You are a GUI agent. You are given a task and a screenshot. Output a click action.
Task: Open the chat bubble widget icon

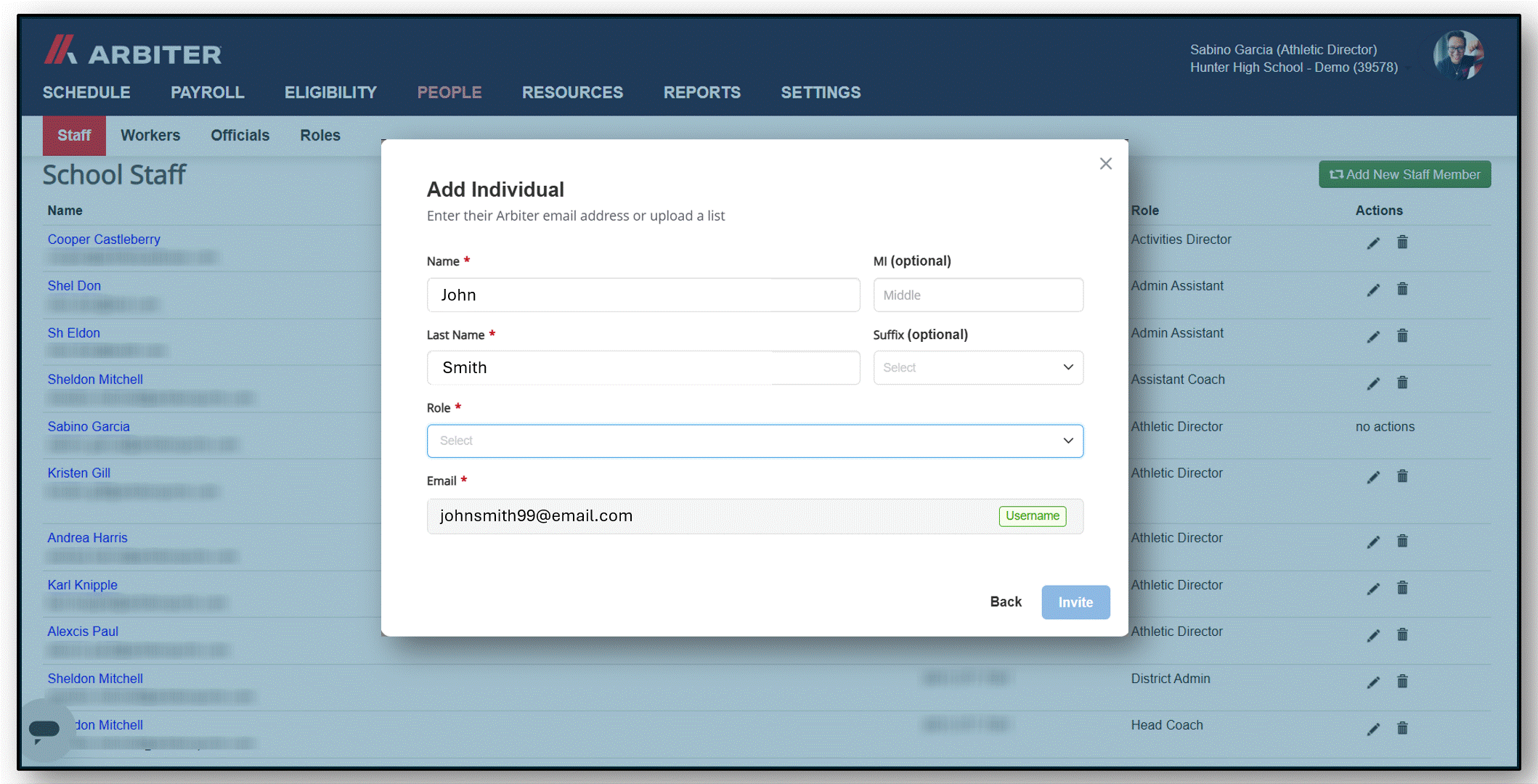tap(44, 730)
